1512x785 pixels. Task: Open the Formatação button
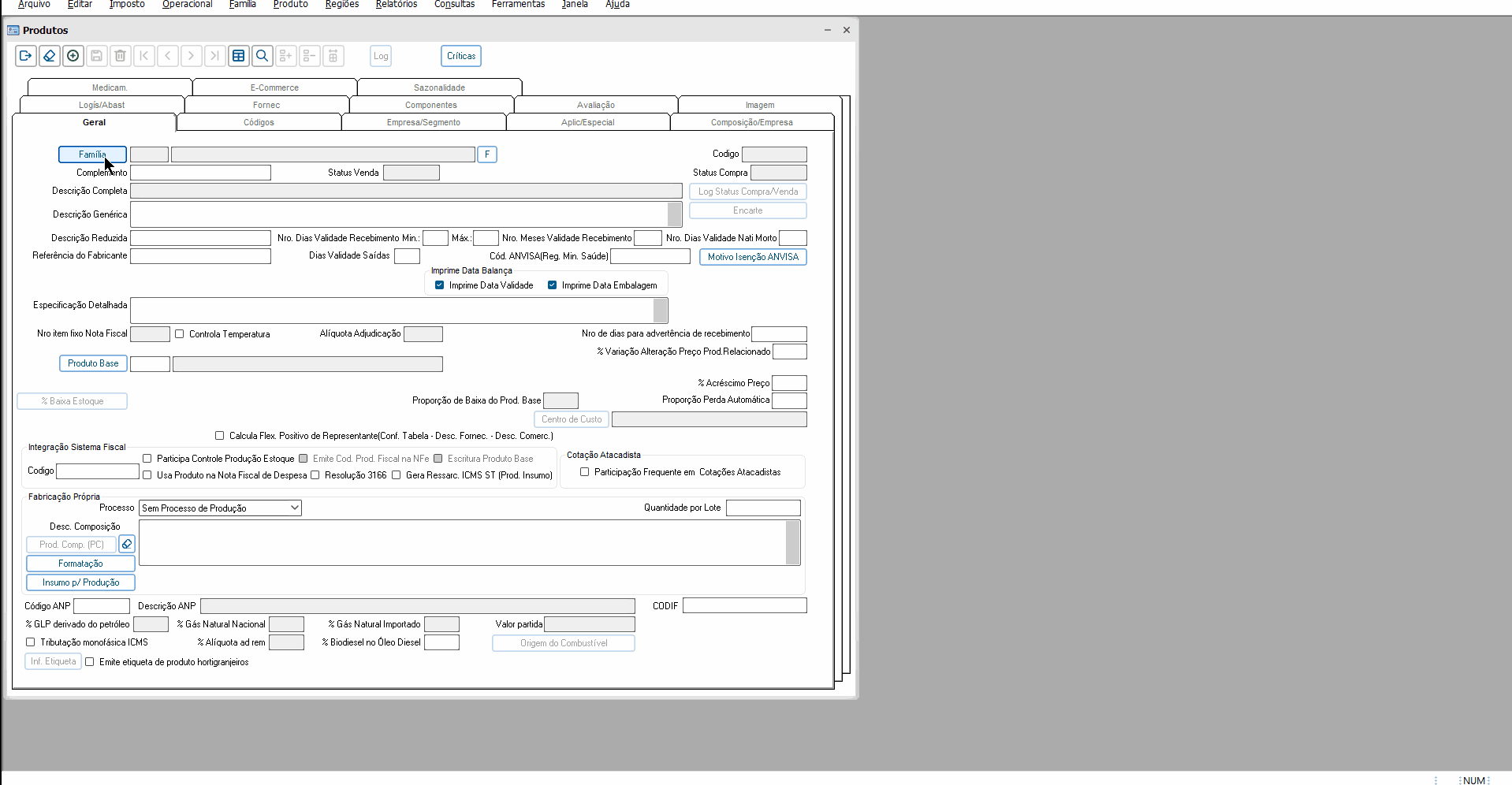coord(80,564)
